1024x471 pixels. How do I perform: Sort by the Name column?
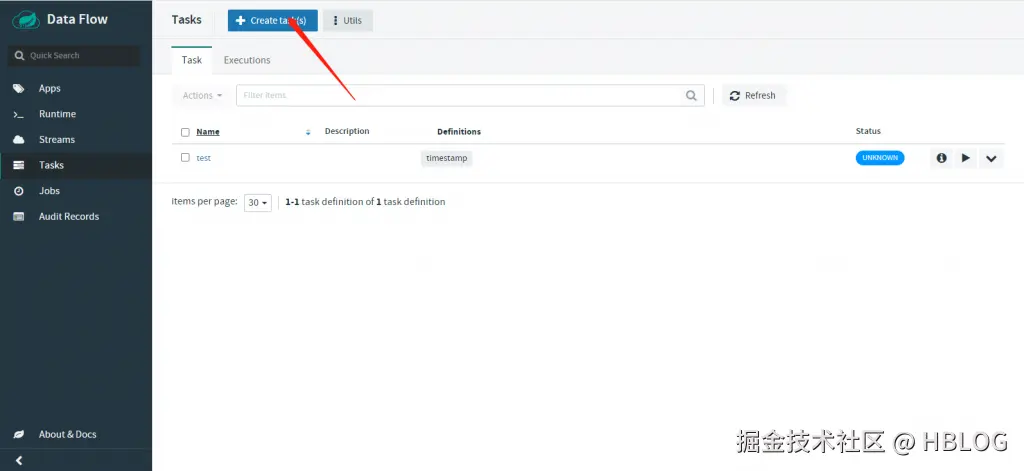click(208, 131)
